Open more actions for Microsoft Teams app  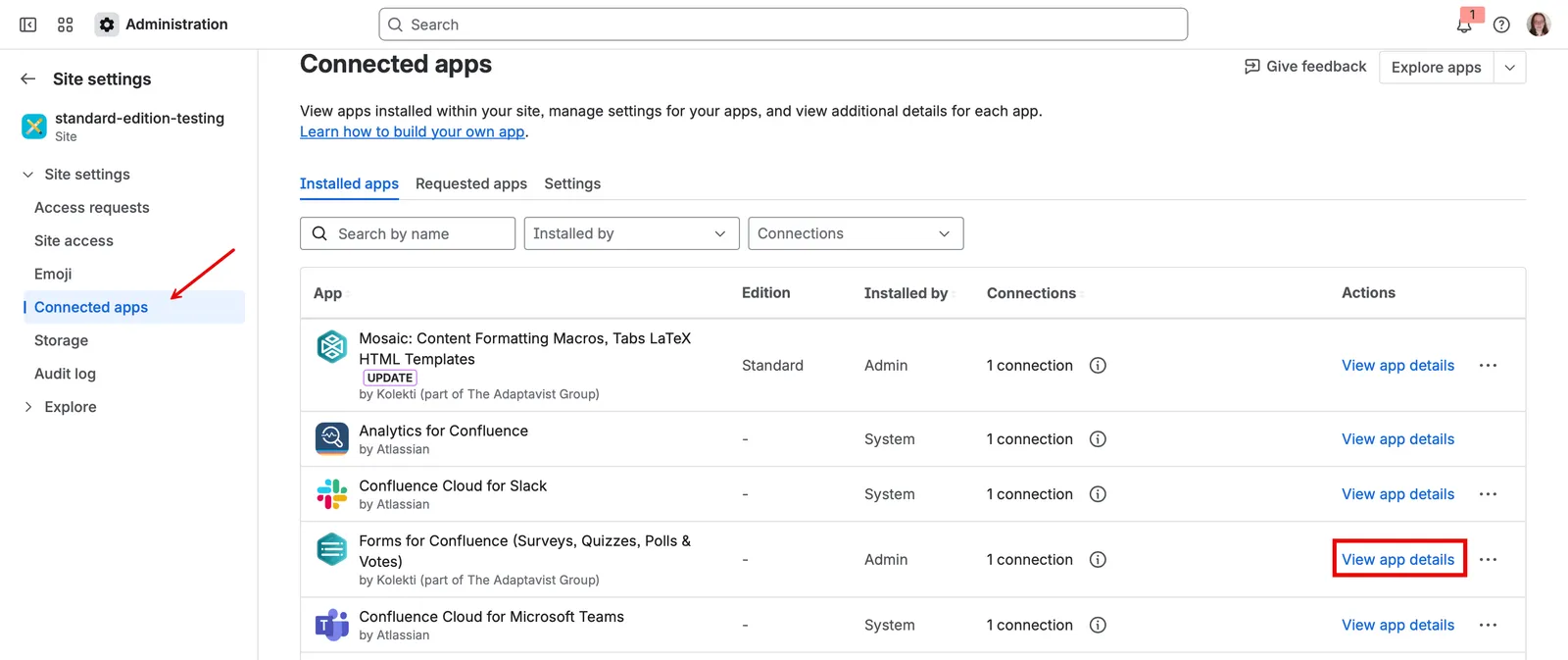[1488, 625]
